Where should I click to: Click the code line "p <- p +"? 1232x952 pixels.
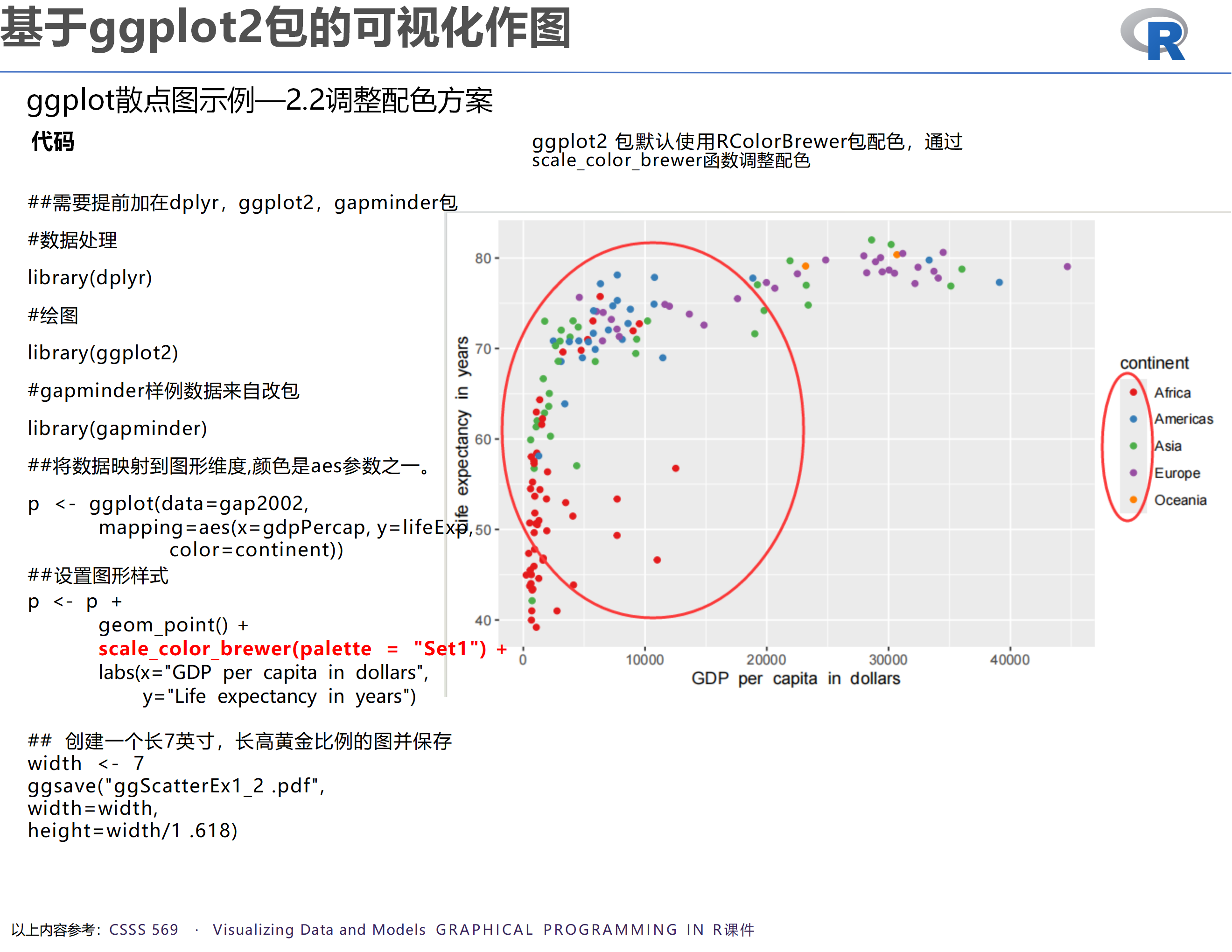click(75, 602)
